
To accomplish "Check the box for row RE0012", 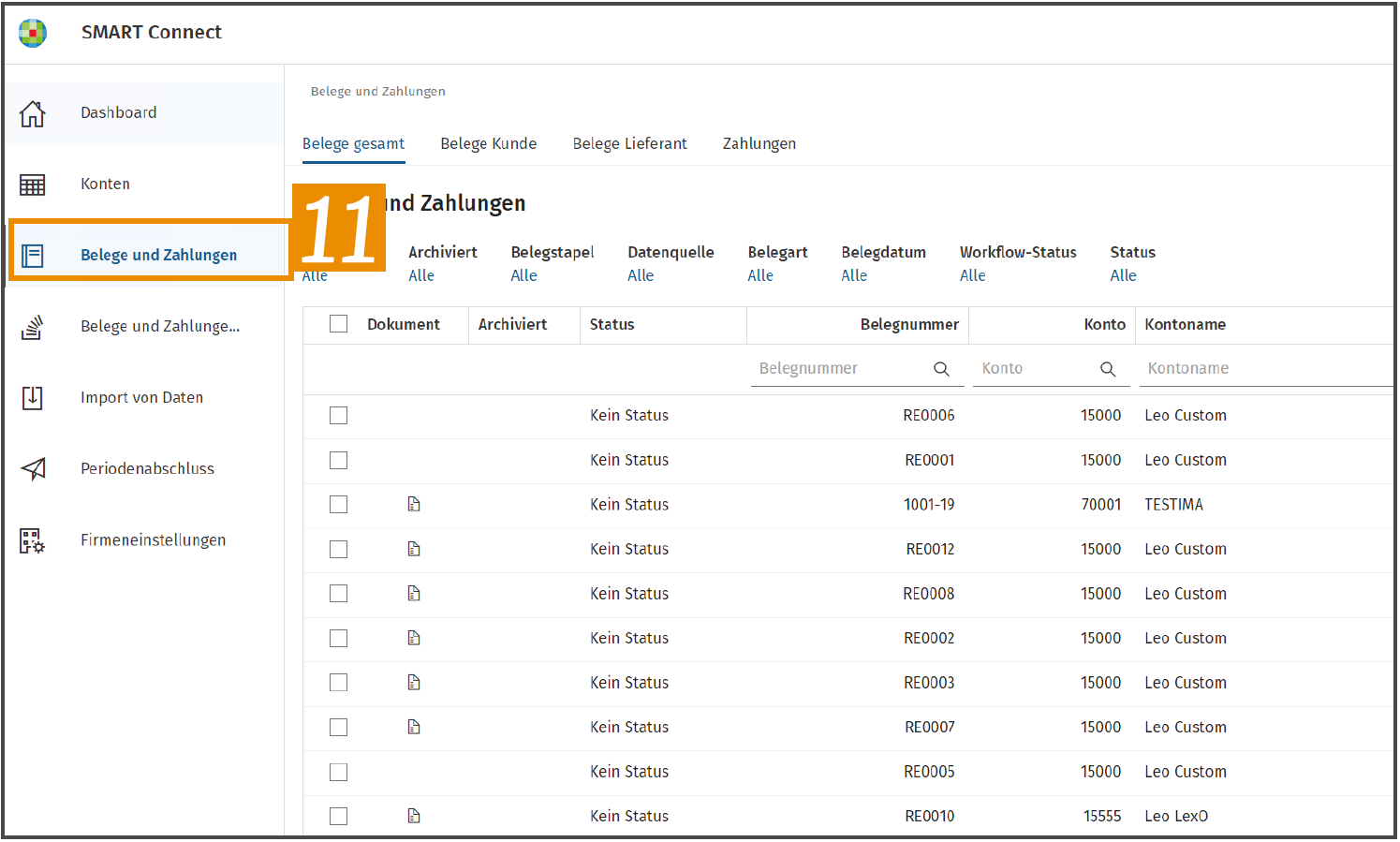I will pyautogui.click(x=339, y=549).
